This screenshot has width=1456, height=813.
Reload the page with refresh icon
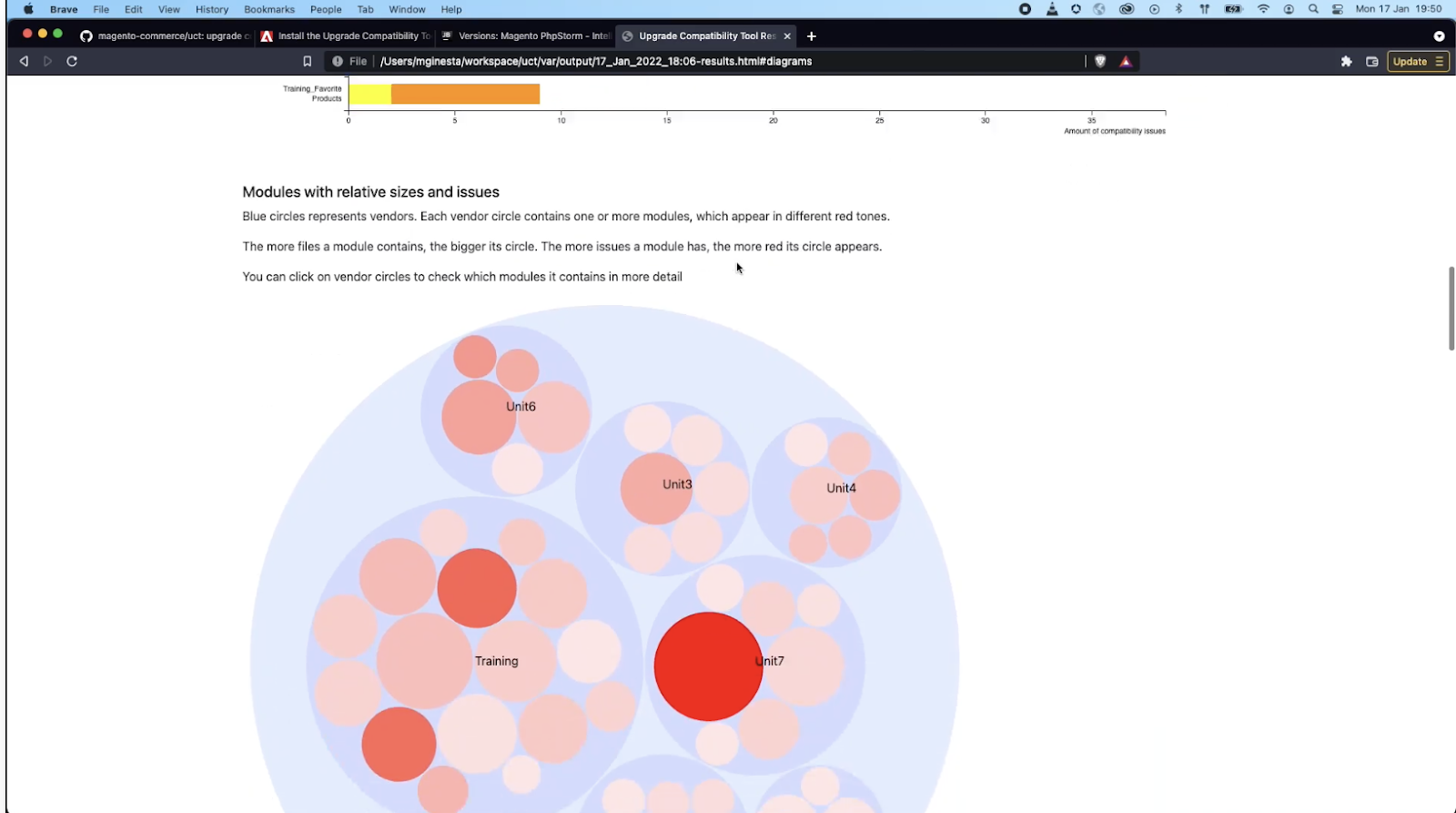click(x=72, y=61)
